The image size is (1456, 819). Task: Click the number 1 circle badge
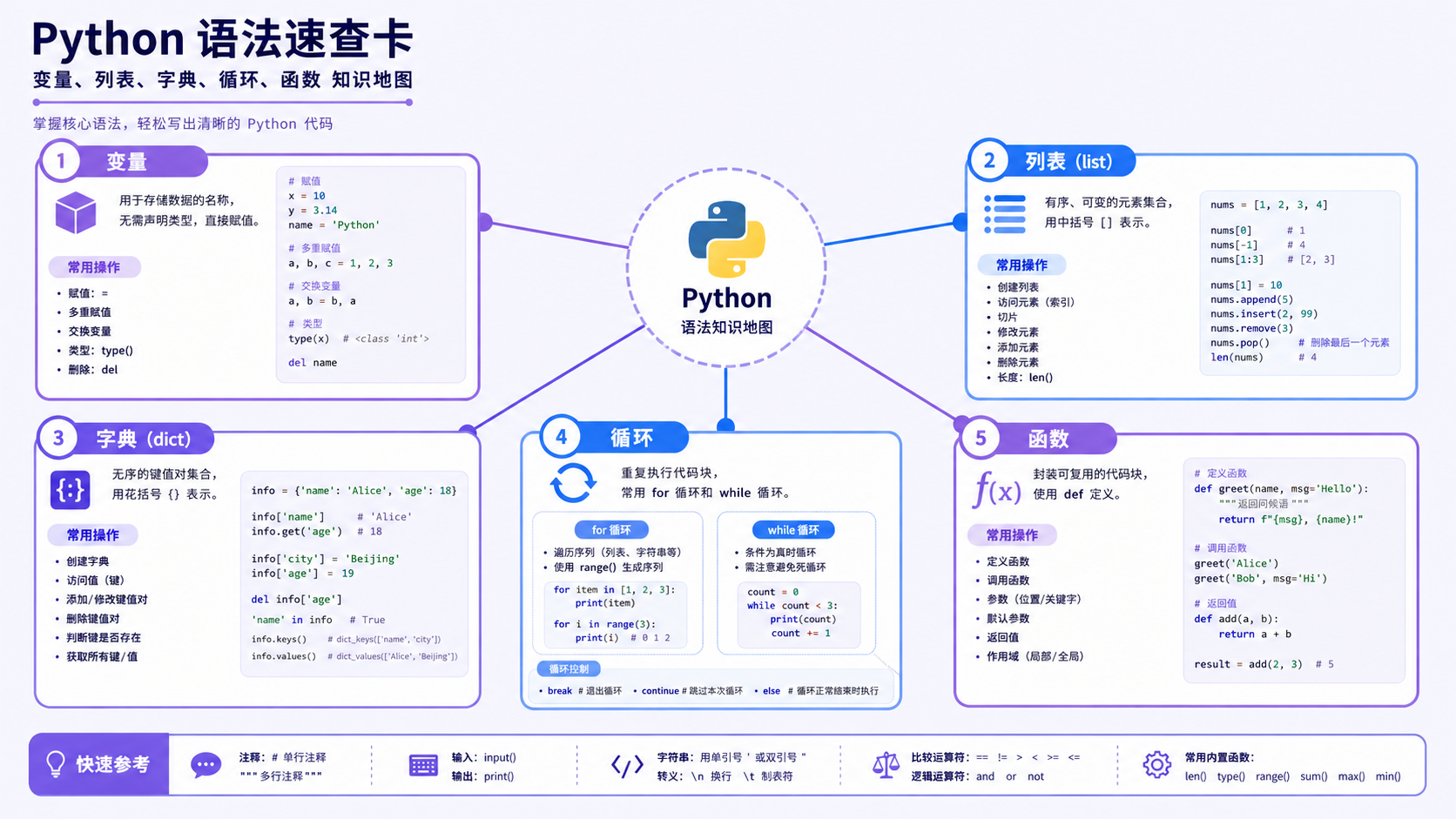[61, 161]
